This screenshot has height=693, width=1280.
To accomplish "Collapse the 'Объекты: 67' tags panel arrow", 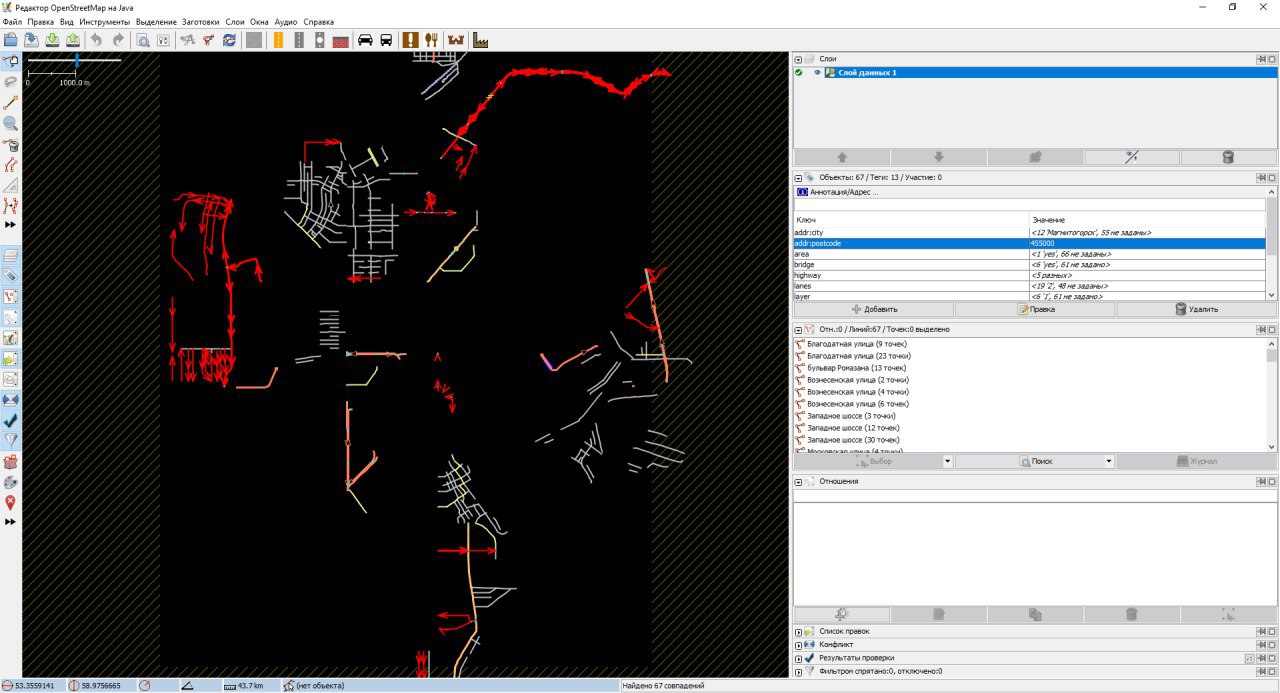I will 799,177.
